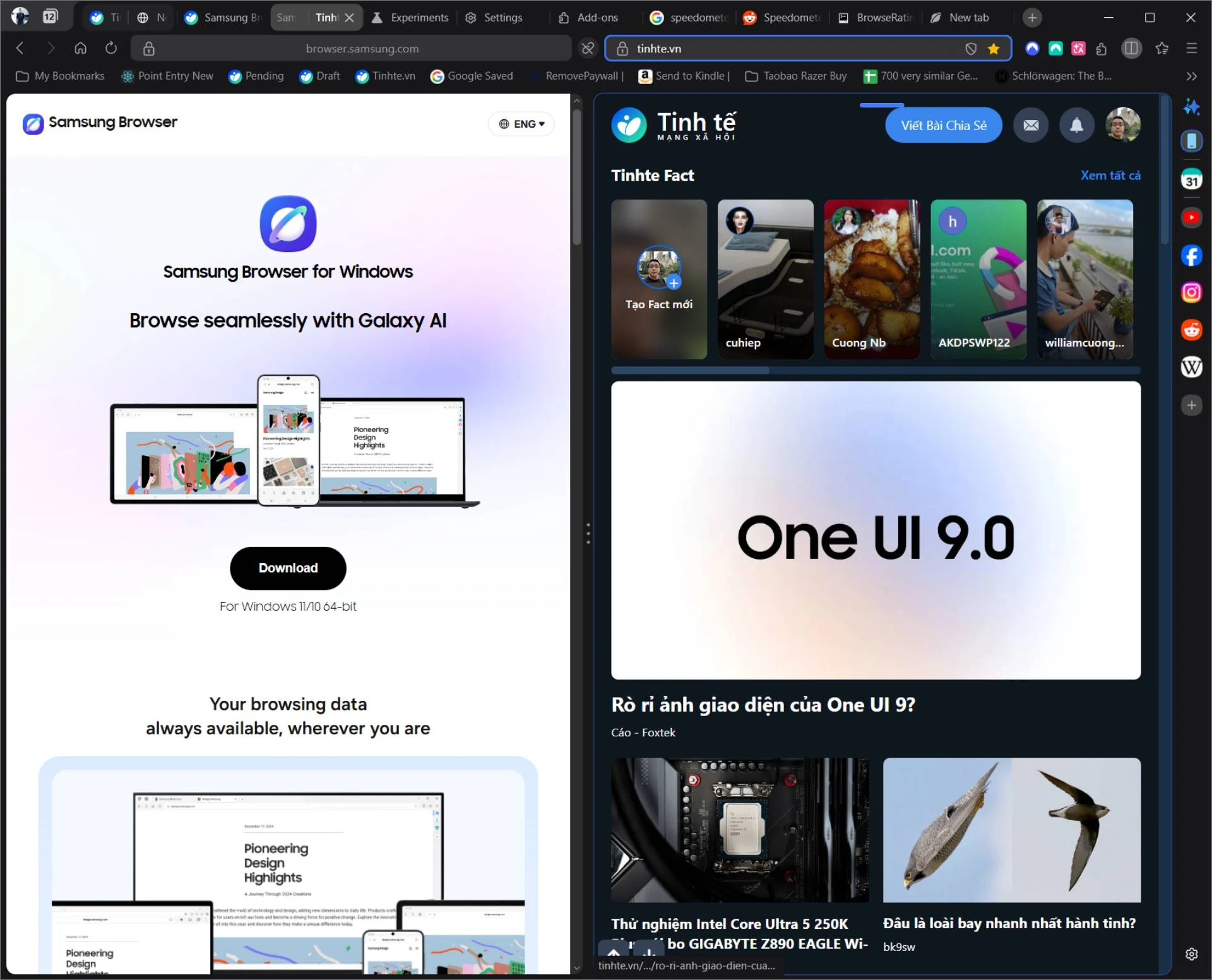
Task: Open the cuhiep fact thumbnail
Action: tap(765, 280)
